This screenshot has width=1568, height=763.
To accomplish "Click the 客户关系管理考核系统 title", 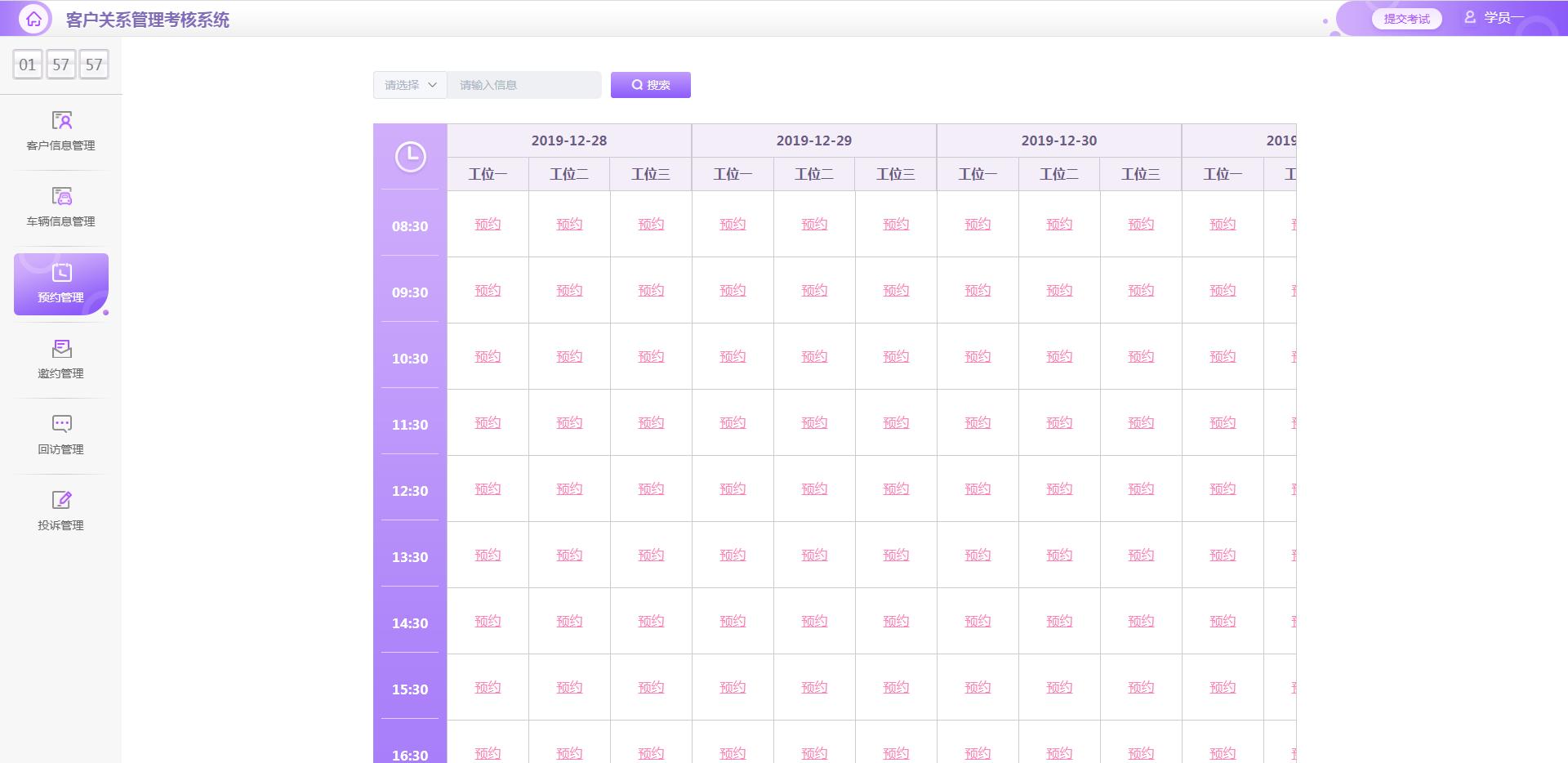I will pos(148,20).
